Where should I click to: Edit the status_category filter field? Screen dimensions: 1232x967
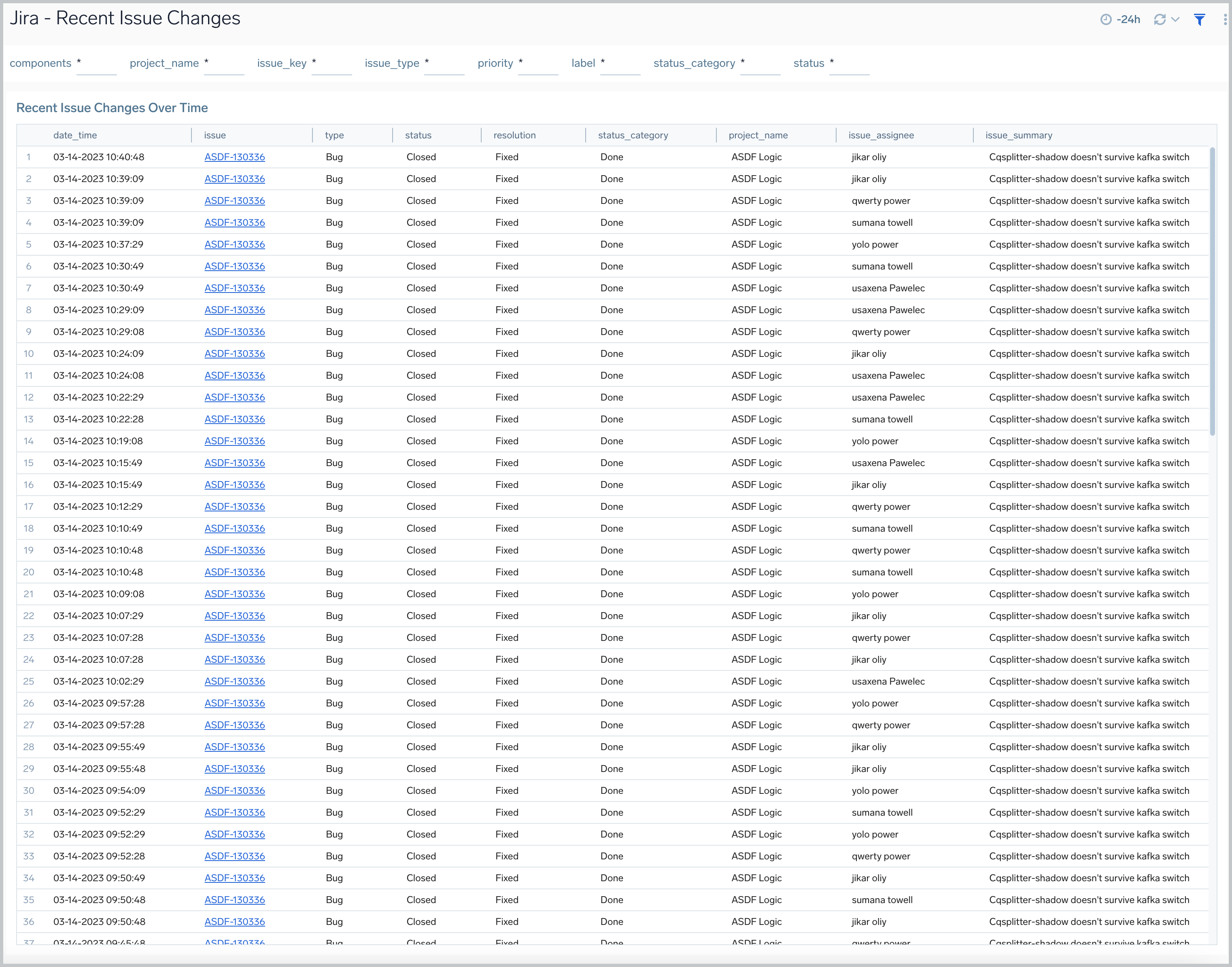coord(760,64)
